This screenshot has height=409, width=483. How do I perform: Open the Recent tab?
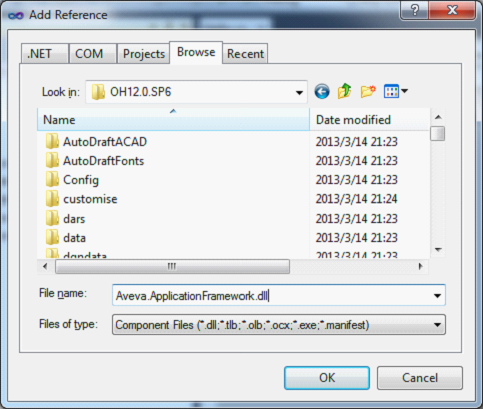(x=245, y=54)
